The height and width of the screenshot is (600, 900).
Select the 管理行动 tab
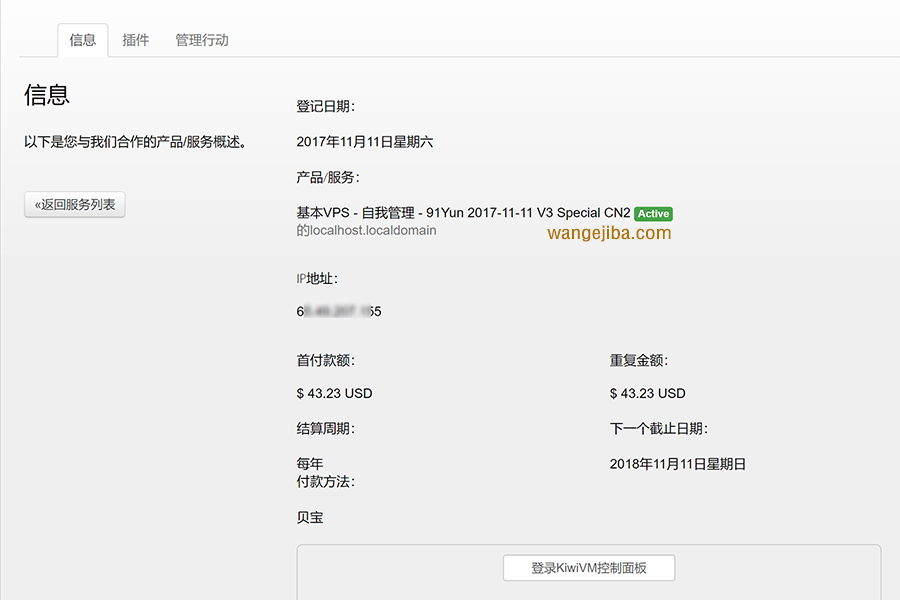click(202, 40)
